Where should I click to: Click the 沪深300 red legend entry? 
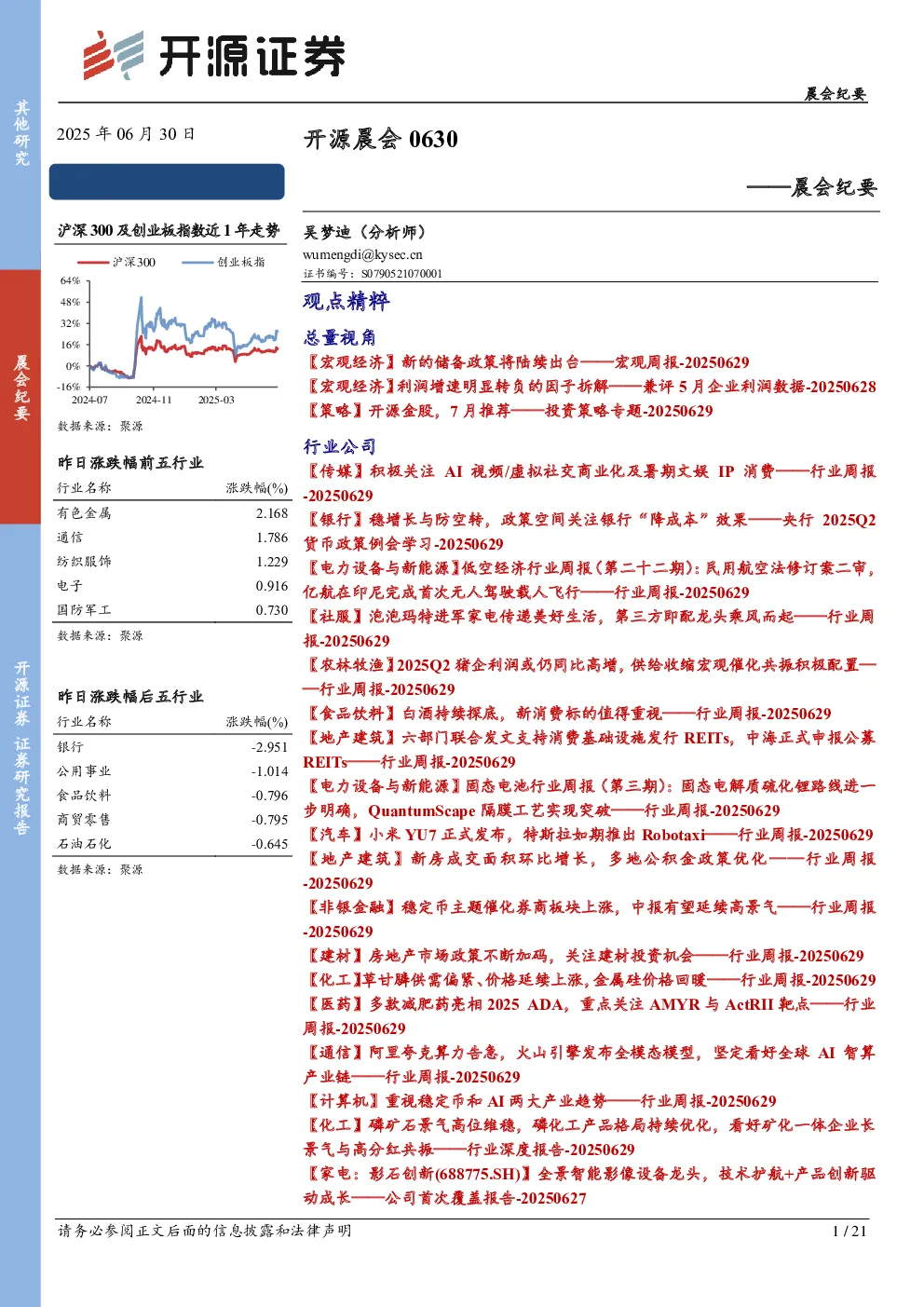(x=116, y=263)
